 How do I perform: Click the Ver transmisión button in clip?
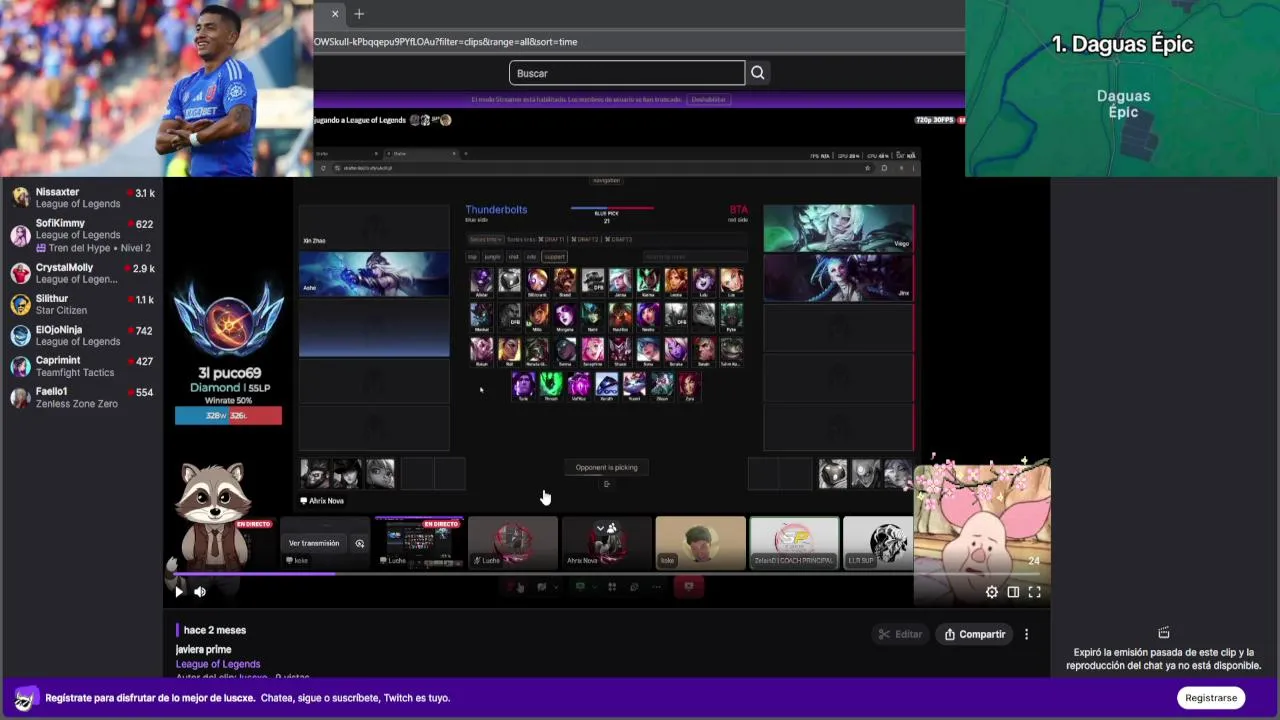point(314,543)
